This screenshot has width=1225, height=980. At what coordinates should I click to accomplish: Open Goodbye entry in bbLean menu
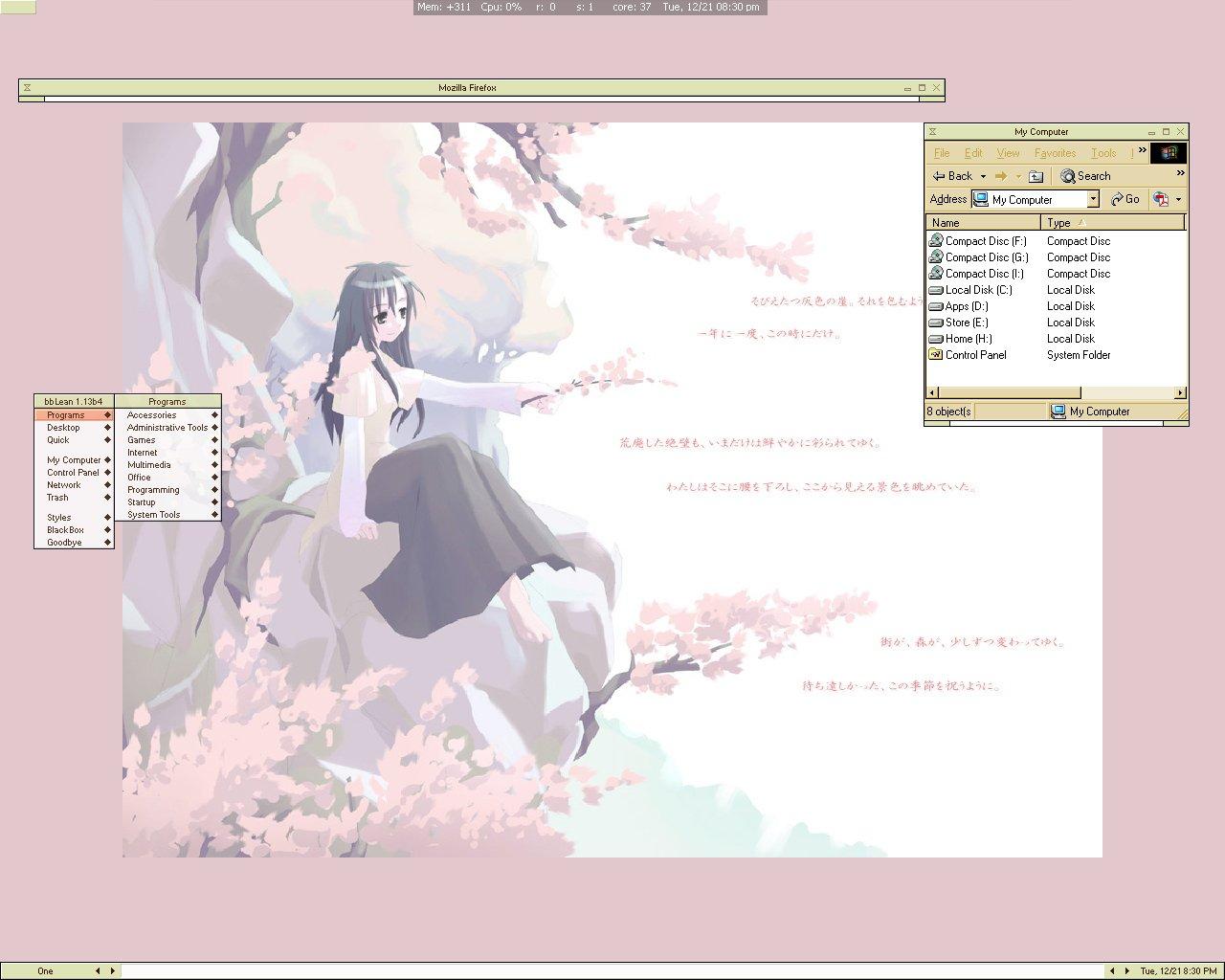click(x=74, y=543)
